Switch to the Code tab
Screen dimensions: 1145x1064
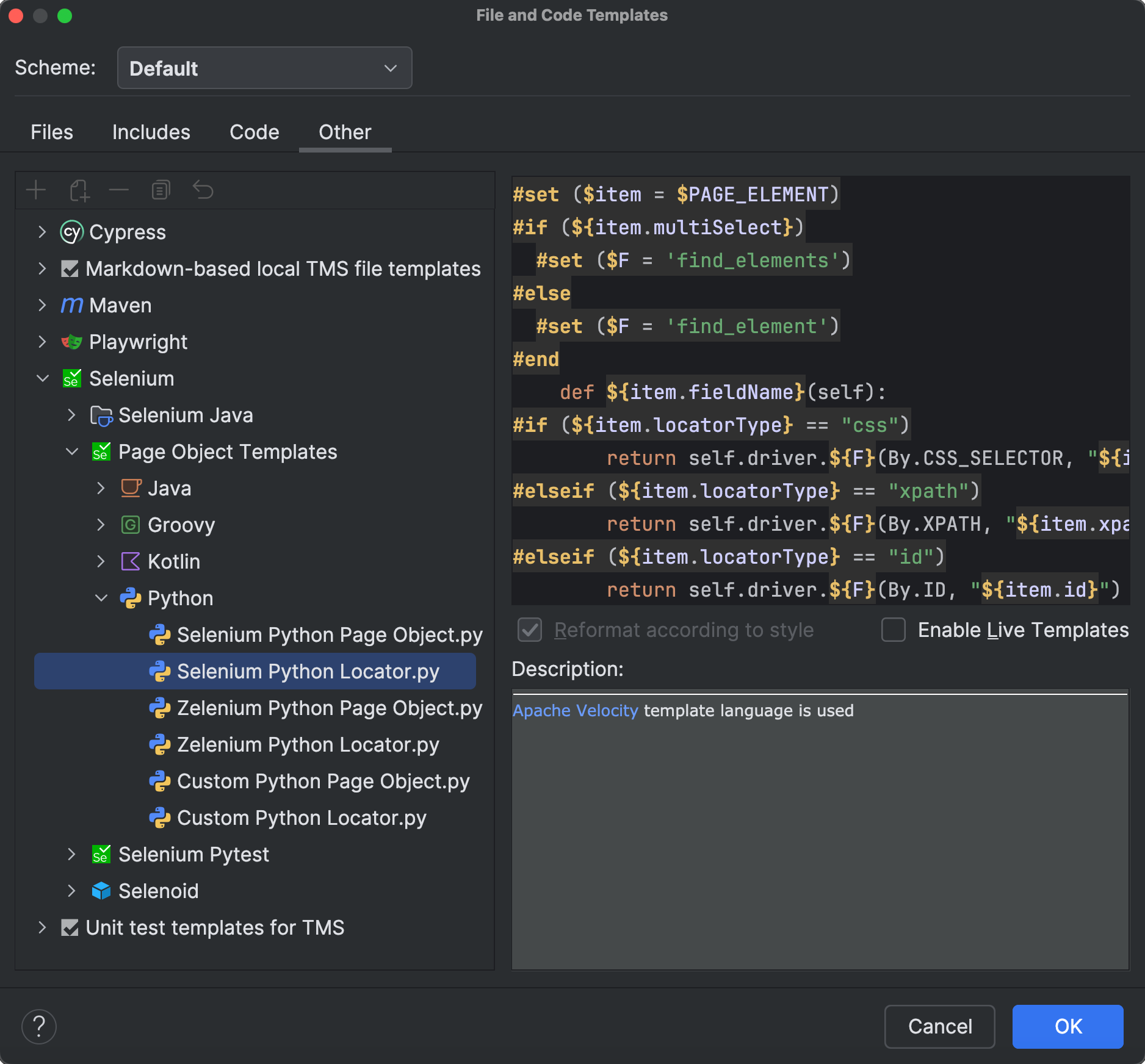[x=255, y=132]
